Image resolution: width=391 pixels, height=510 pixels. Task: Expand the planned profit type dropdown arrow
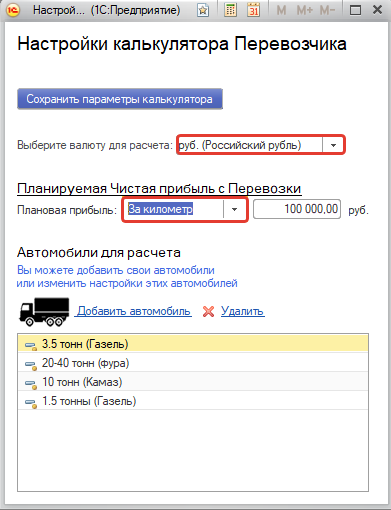[234, 210]
